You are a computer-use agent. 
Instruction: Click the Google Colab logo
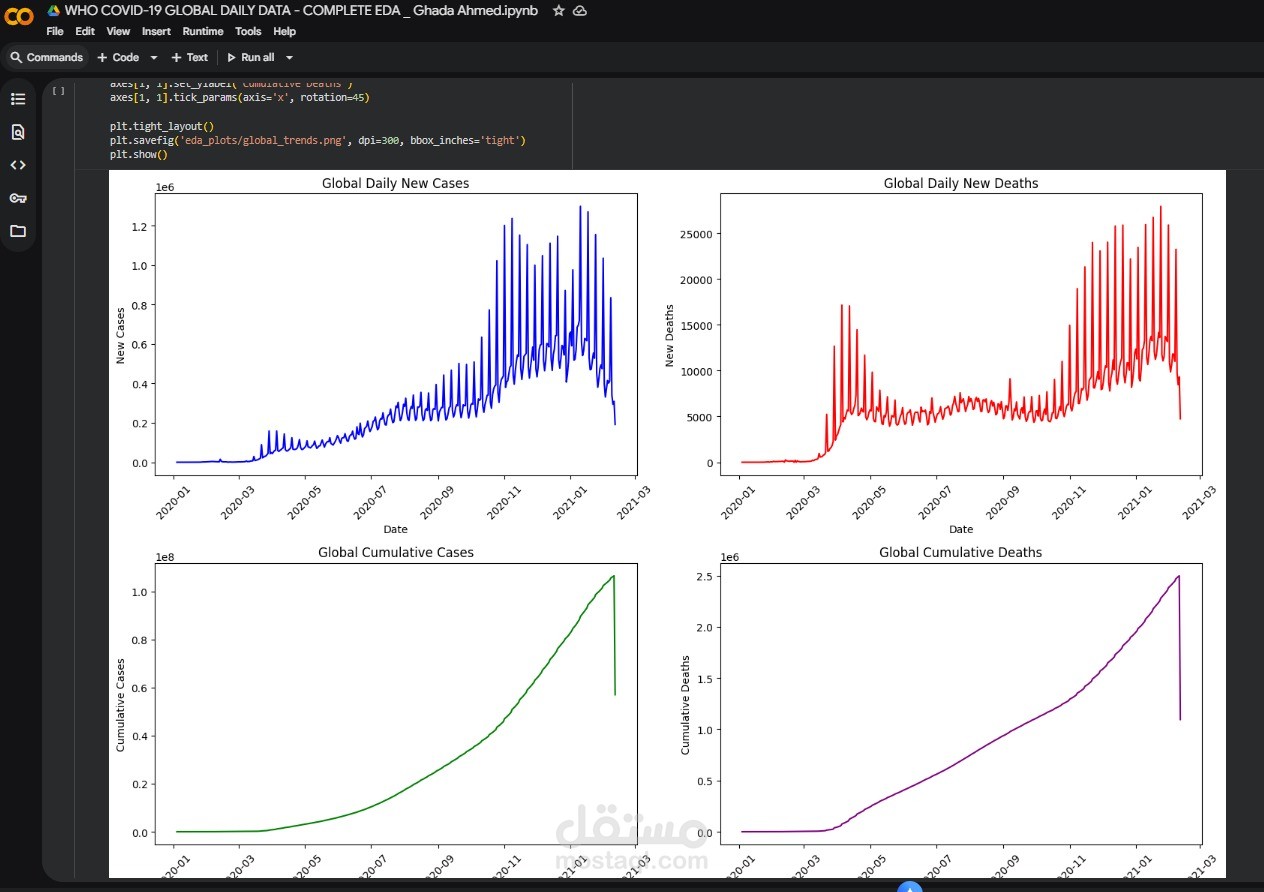20,16
